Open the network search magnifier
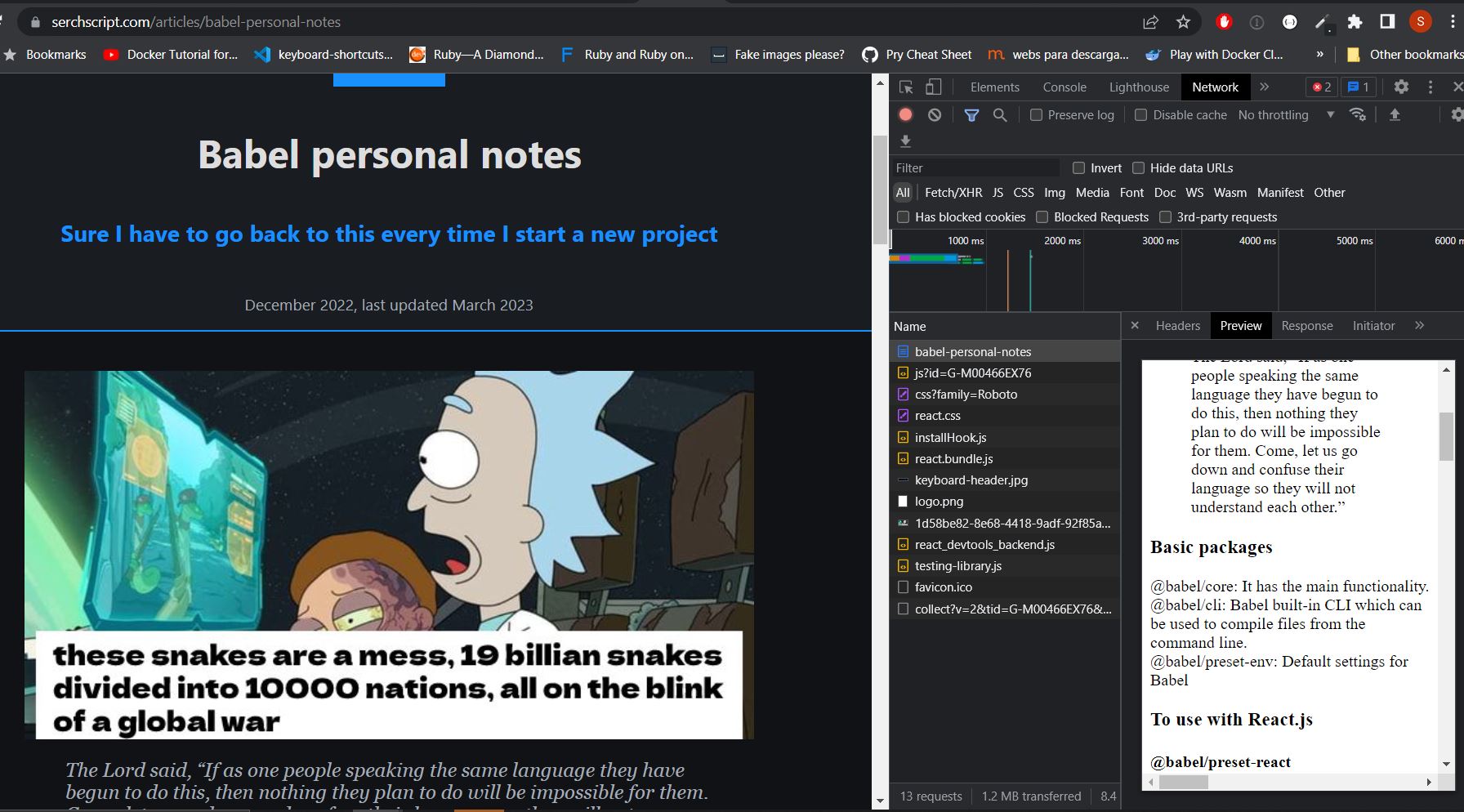Viewport: 1464px width, 812px height. click(1000, 115)
